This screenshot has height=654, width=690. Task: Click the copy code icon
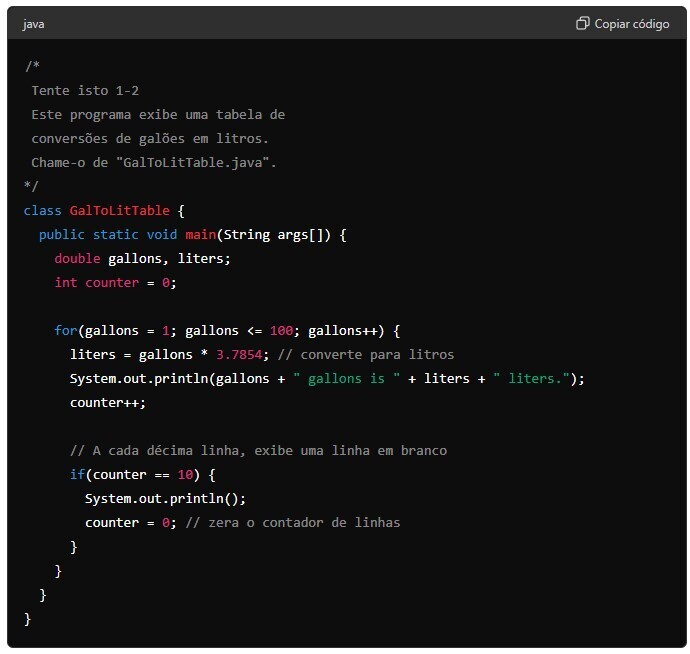583,23
